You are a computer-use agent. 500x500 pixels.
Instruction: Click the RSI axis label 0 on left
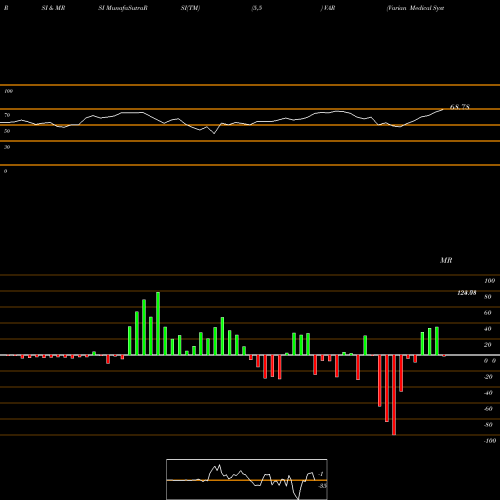[x=5, y=171]
